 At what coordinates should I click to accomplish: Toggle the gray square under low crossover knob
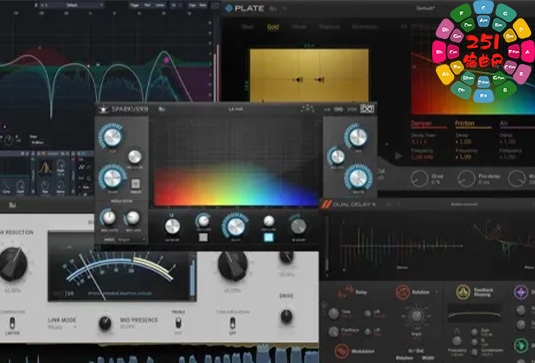point(203,237)
